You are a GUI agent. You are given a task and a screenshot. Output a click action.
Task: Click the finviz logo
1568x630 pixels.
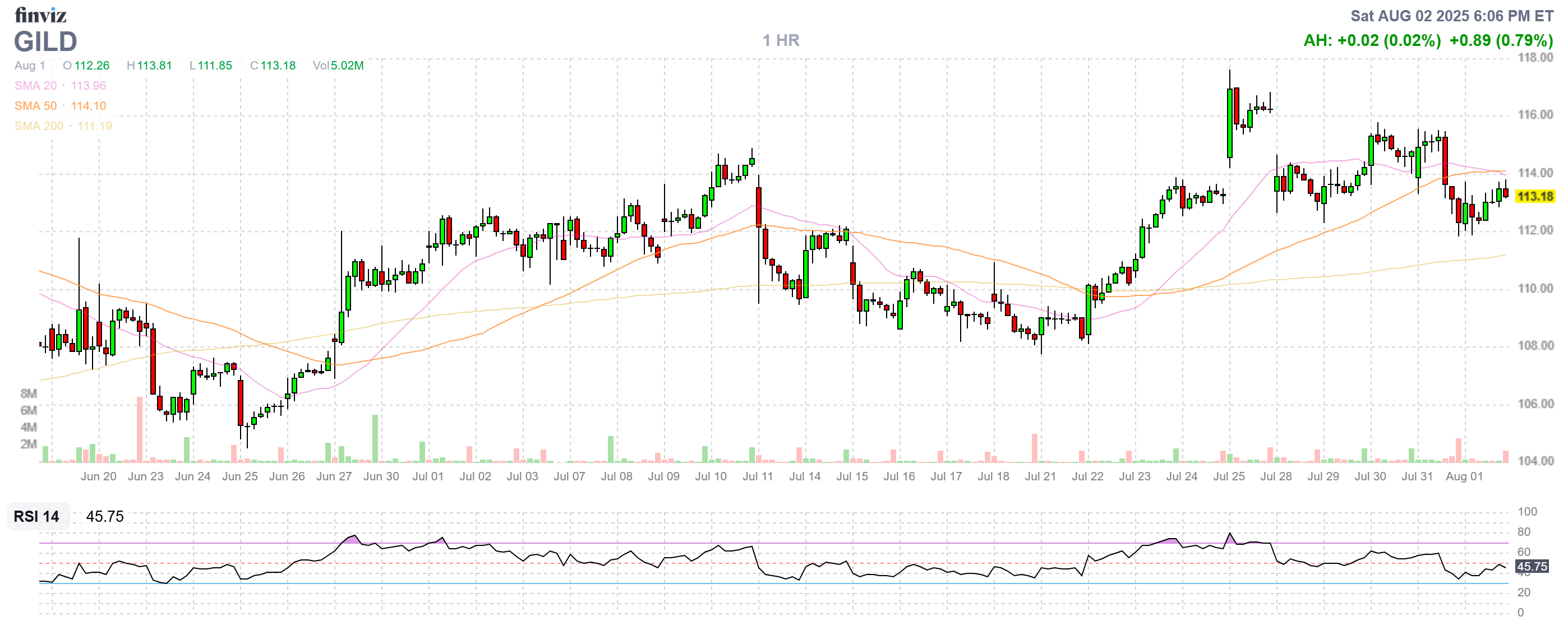click(x=40, y=15)
